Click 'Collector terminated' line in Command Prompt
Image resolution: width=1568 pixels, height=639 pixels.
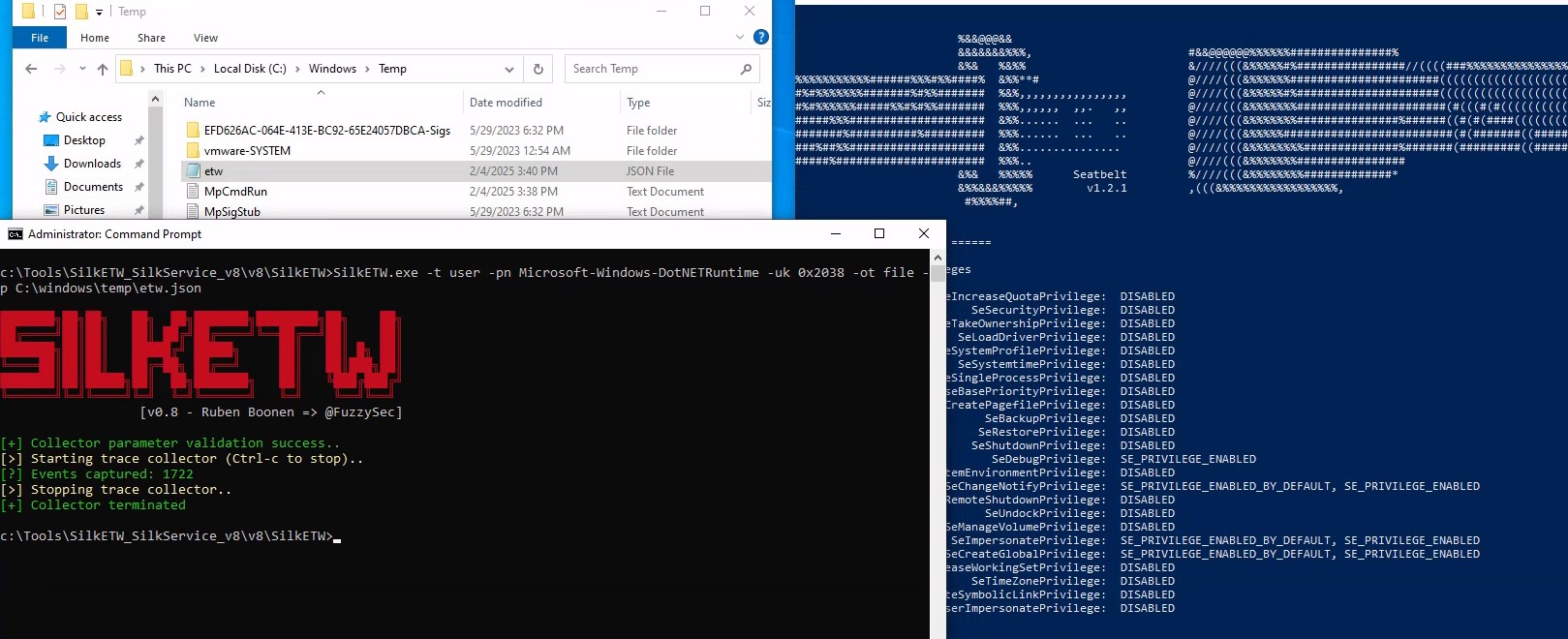point(93,505)
